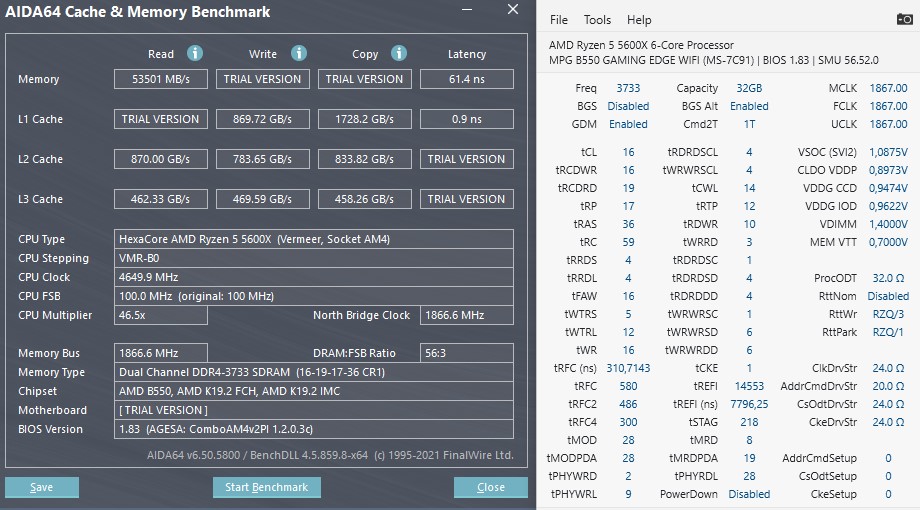Click the DRAM:FSB Ratio 56:3 field

(467, 353)
